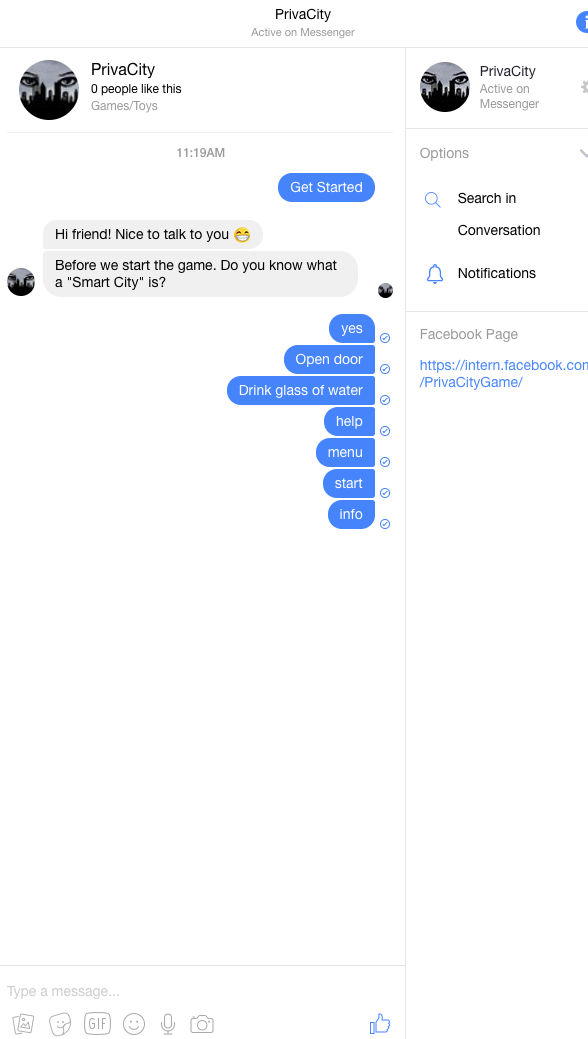Open the photo attachment icon

point(23,1024)
